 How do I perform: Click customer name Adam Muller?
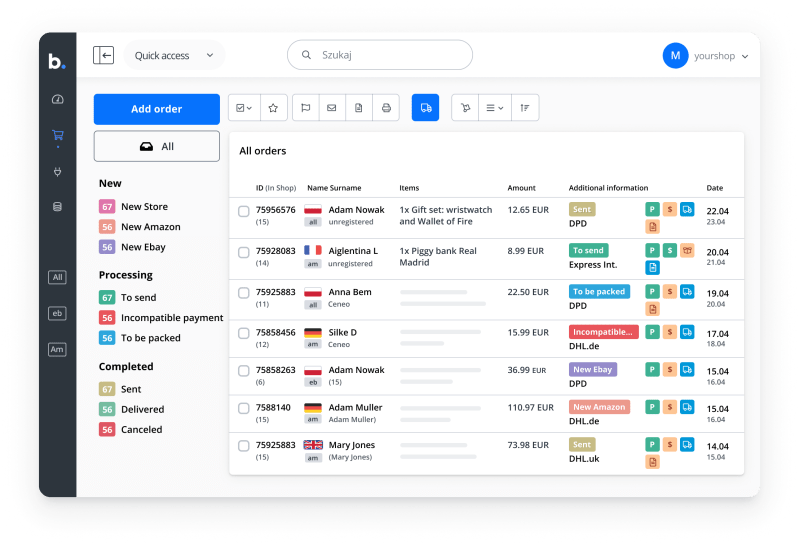pos(355,407)
